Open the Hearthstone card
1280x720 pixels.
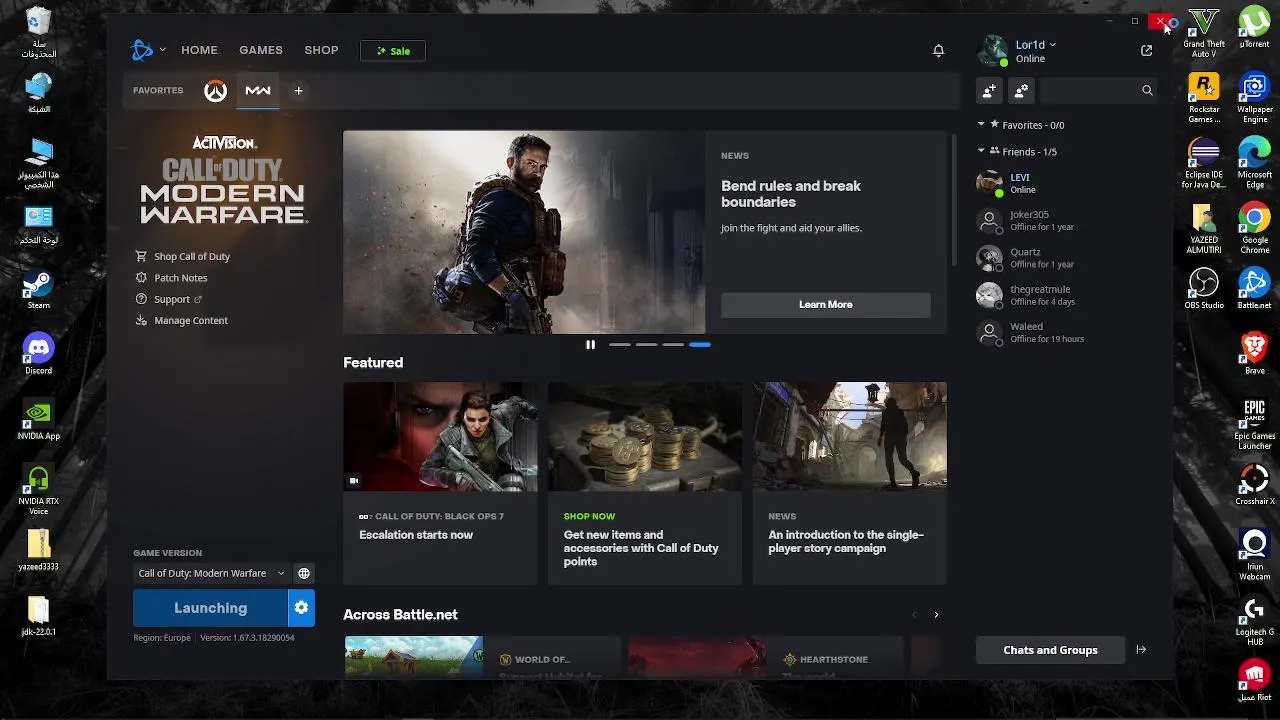point(766,658)
